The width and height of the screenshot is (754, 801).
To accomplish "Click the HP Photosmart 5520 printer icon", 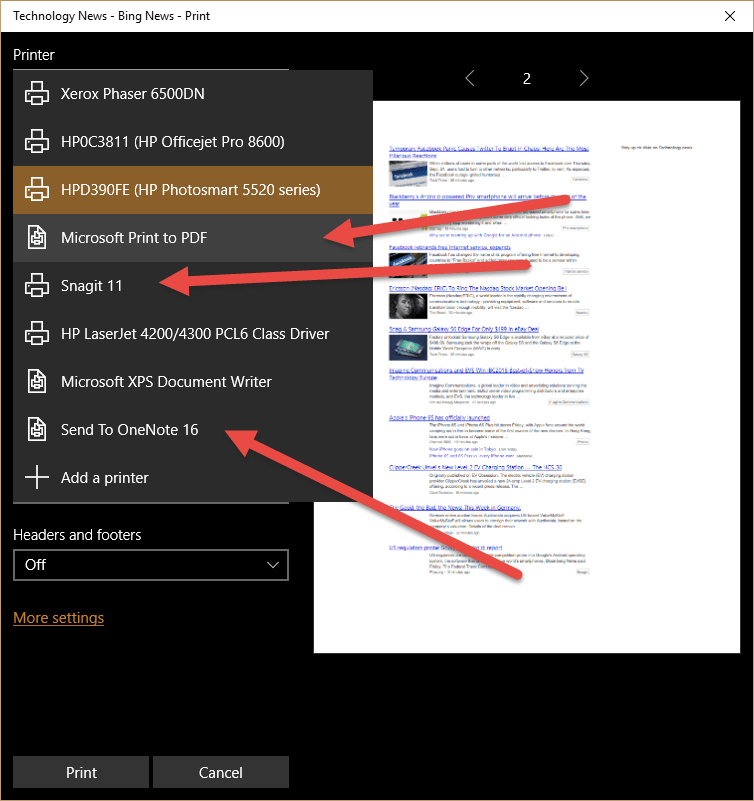I will pyautogui.click(x=37, y=190).
